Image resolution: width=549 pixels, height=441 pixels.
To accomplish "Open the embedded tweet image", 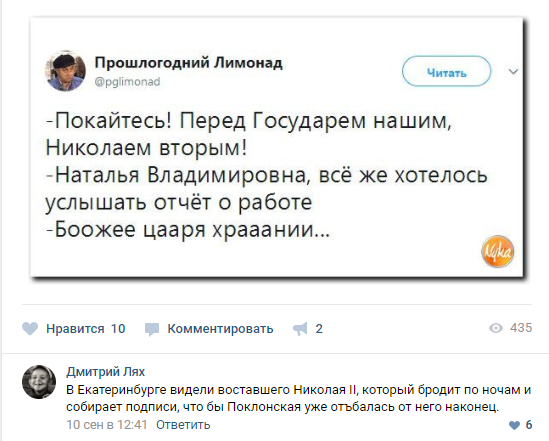I will [277, 147].
